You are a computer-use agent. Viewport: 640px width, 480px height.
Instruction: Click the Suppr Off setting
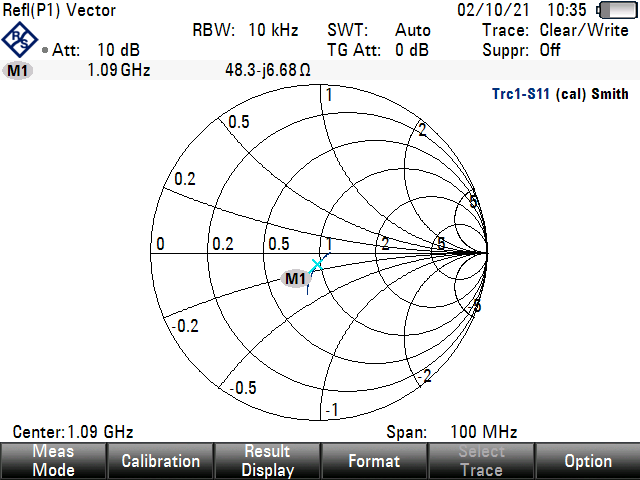pyautogui.click(x=522, y=50)
